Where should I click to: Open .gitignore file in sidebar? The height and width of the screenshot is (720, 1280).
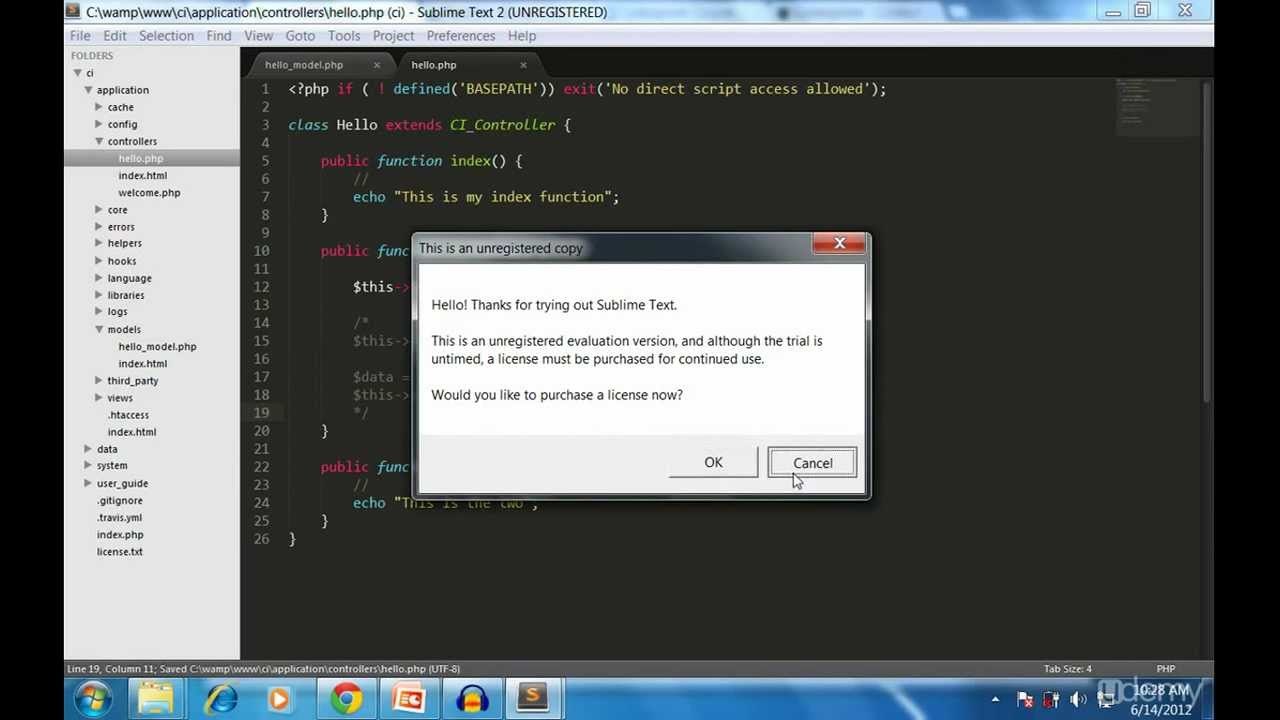coord(119,500)
